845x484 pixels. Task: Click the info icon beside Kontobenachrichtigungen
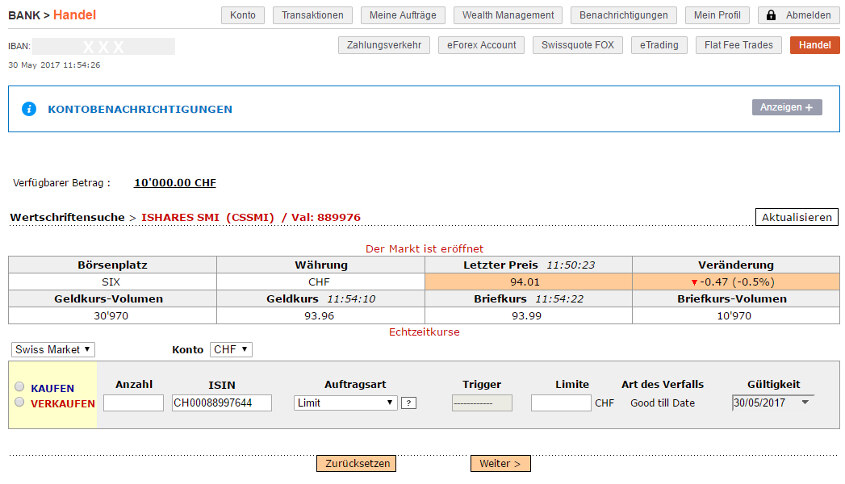click(x=29, y=108)
